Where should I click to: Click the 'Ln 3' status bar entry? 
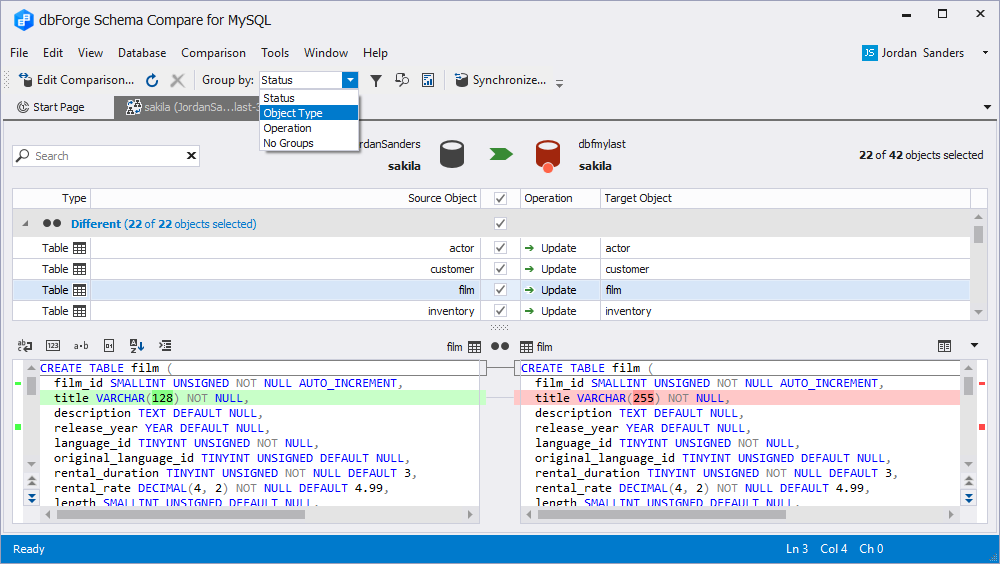coord(797,549)
